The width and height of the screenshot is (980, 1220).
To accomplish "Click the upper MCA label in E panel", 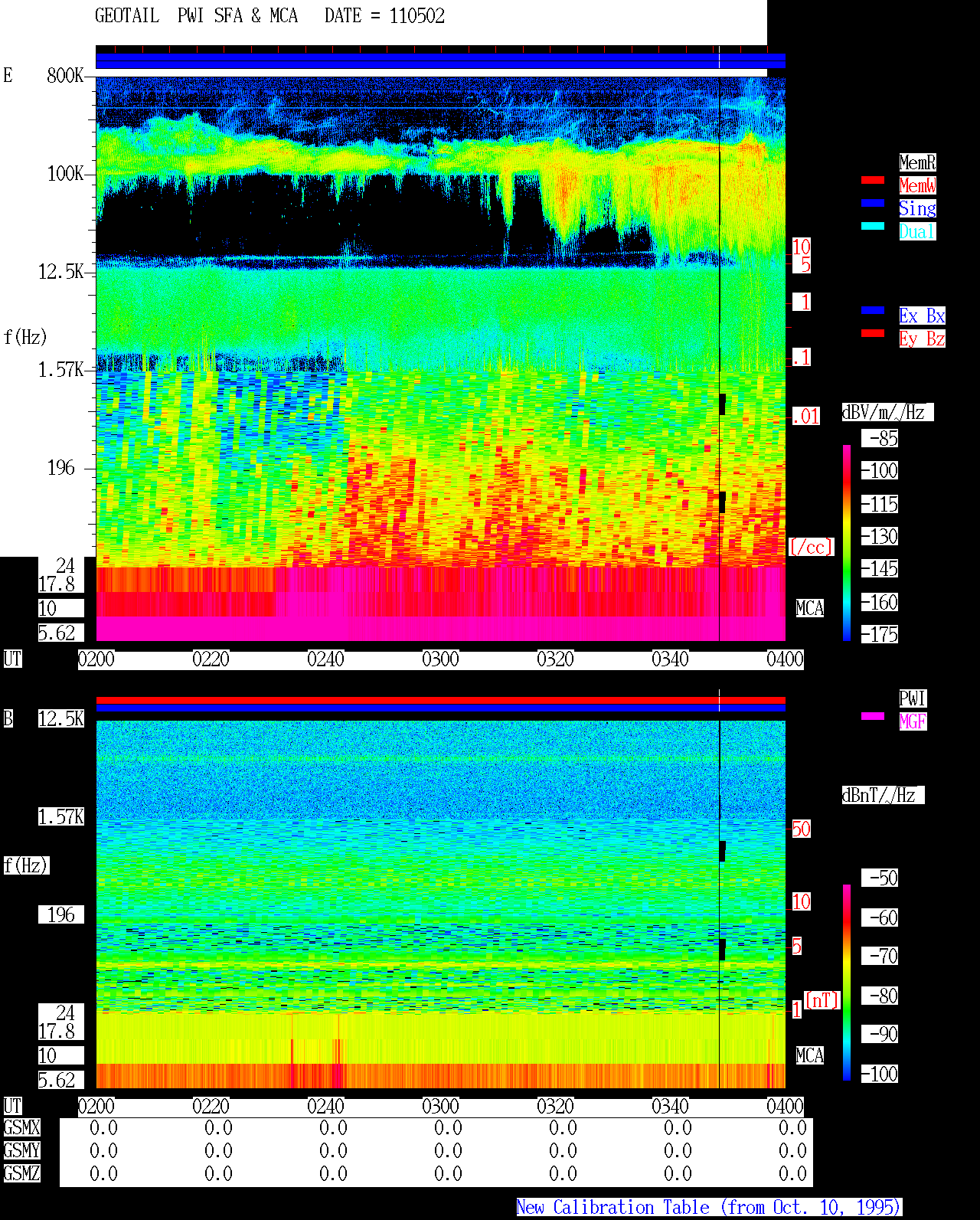I will coord(810,608).
